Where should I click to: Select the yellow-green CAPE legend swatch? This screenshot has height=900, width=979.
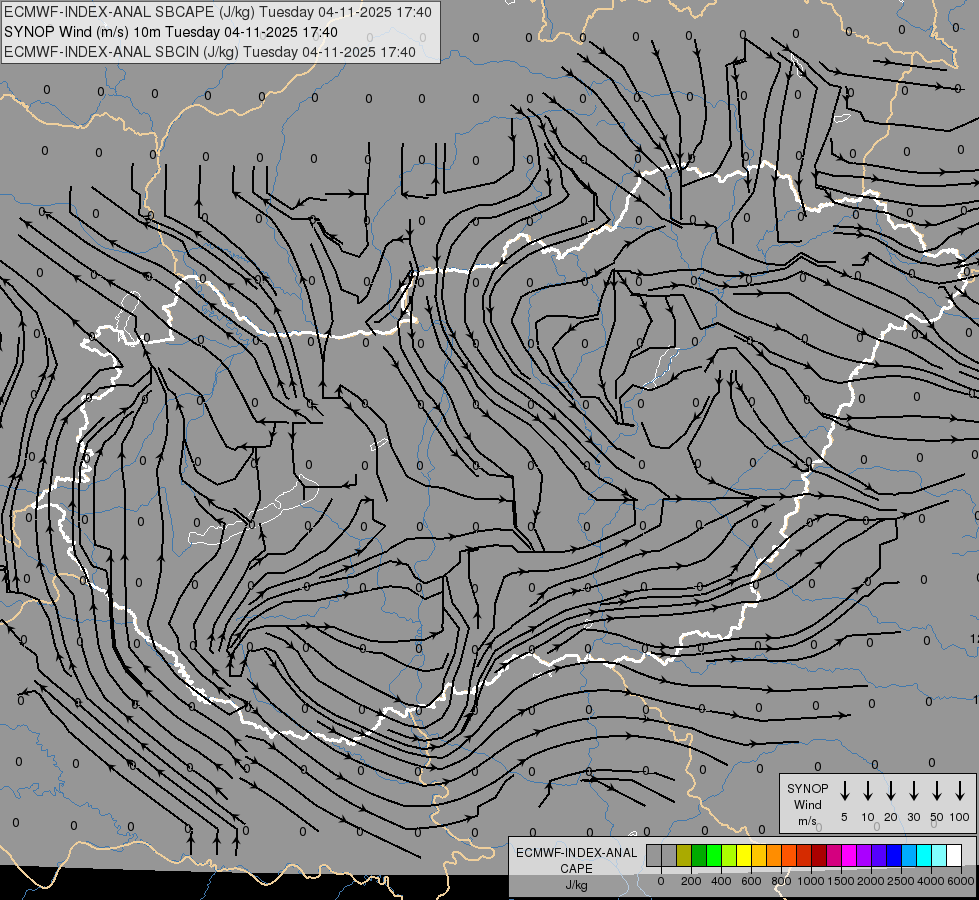(729, 855)
